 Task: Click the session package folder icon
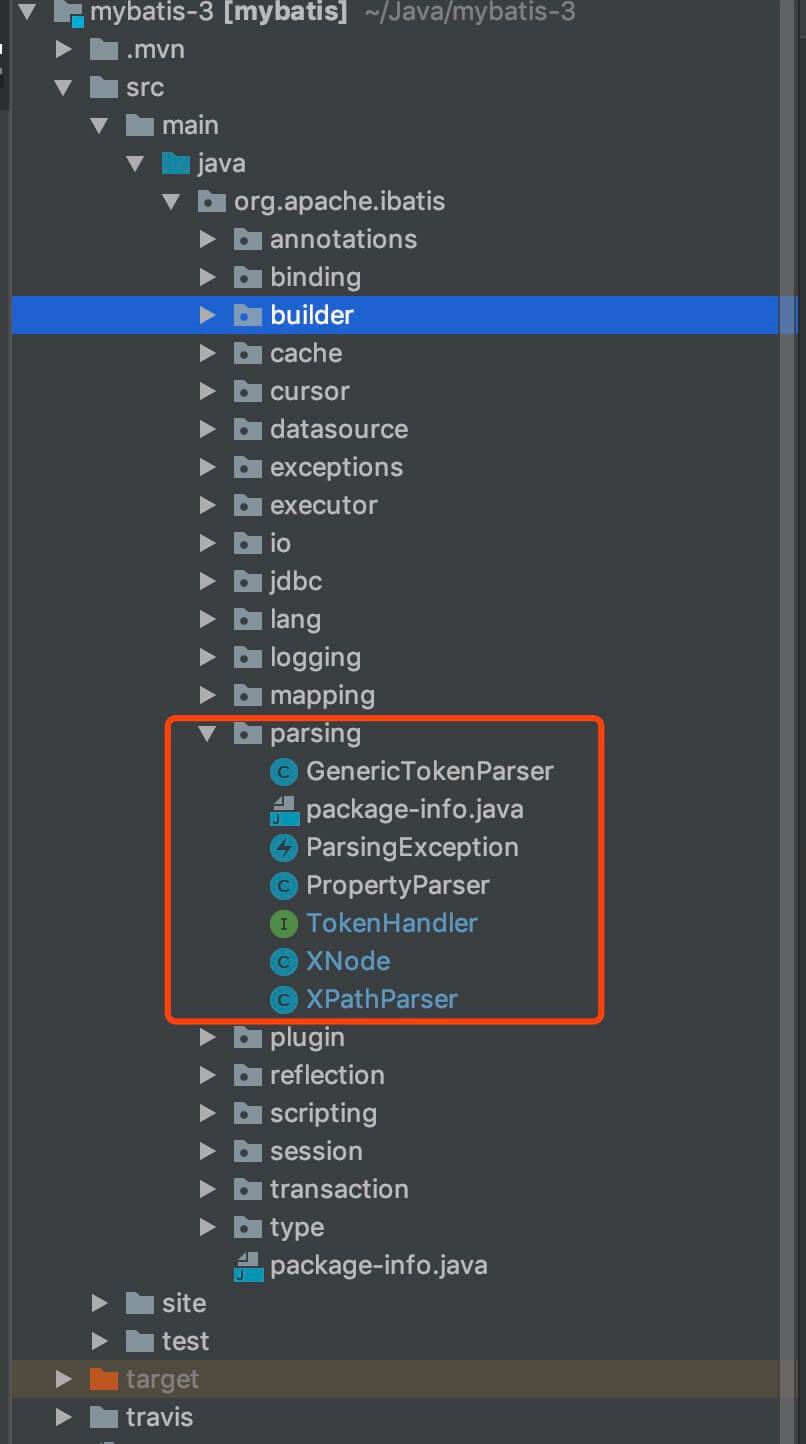click(x=248, y=1151)
